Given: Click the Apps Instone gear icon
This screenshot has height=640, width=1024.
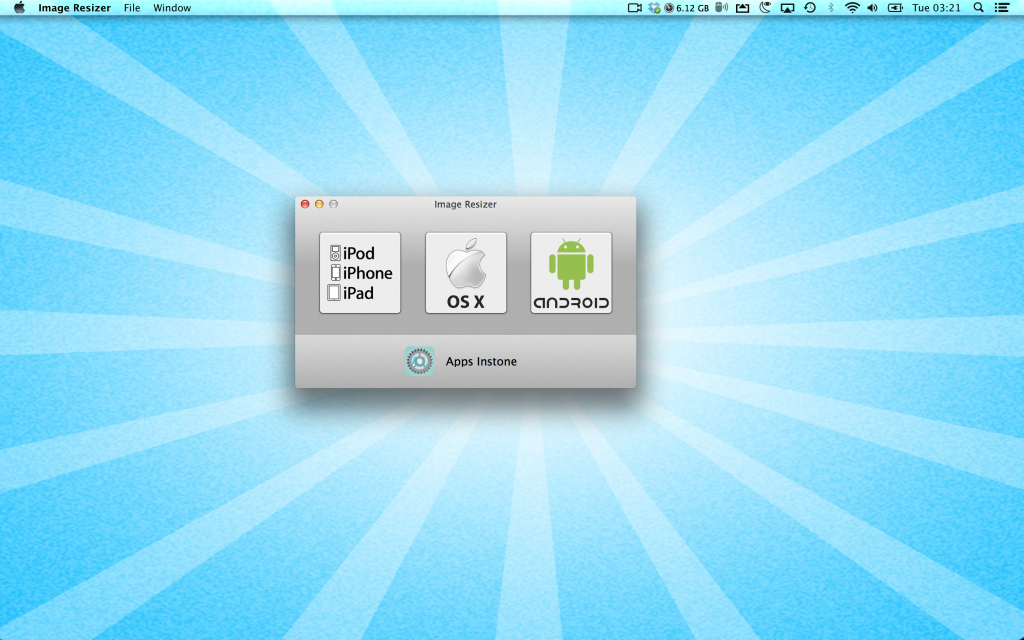Looking at the screenshot, I should coord(419,361).
